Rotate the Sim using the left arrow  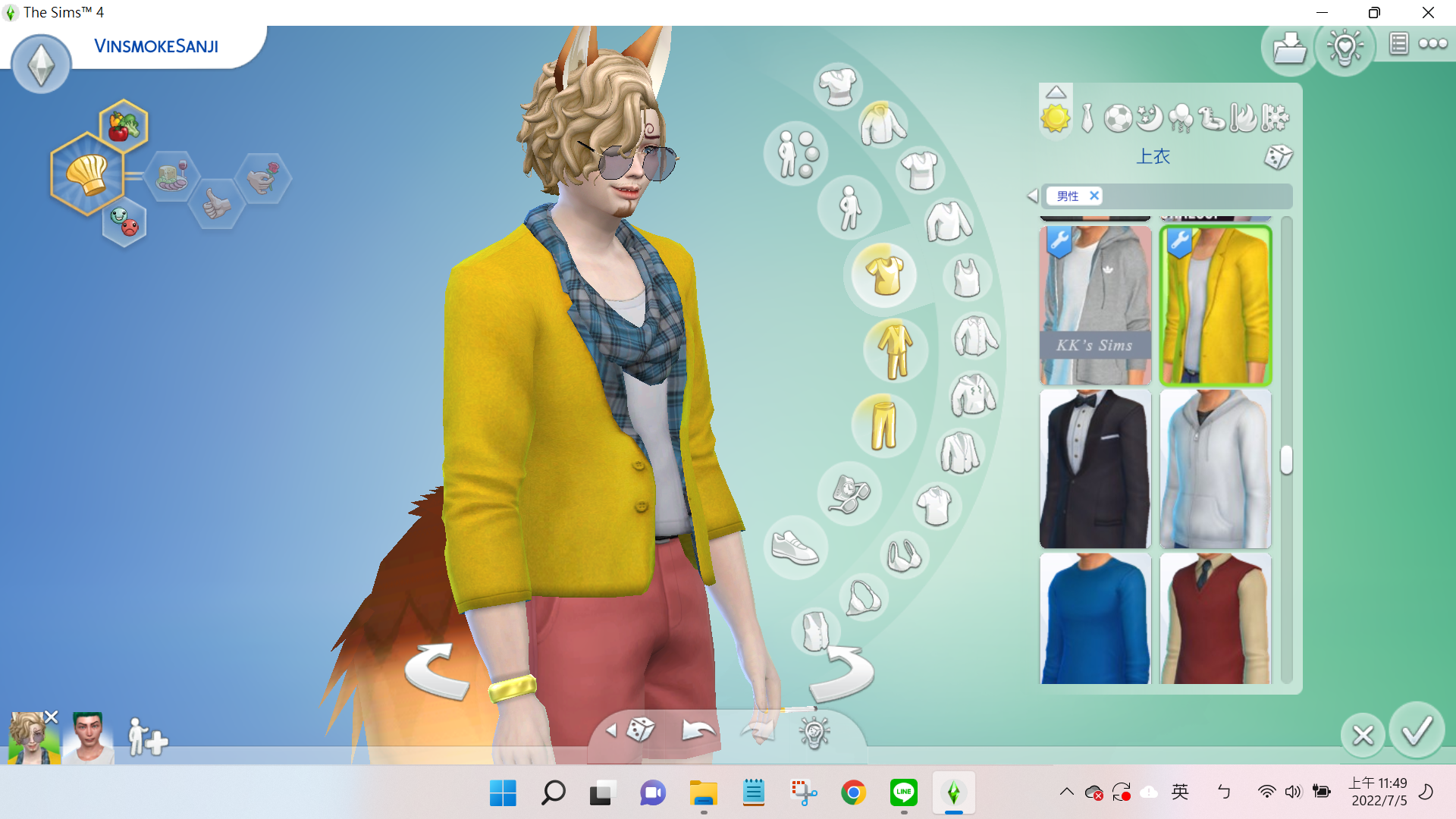click(437, 671)
